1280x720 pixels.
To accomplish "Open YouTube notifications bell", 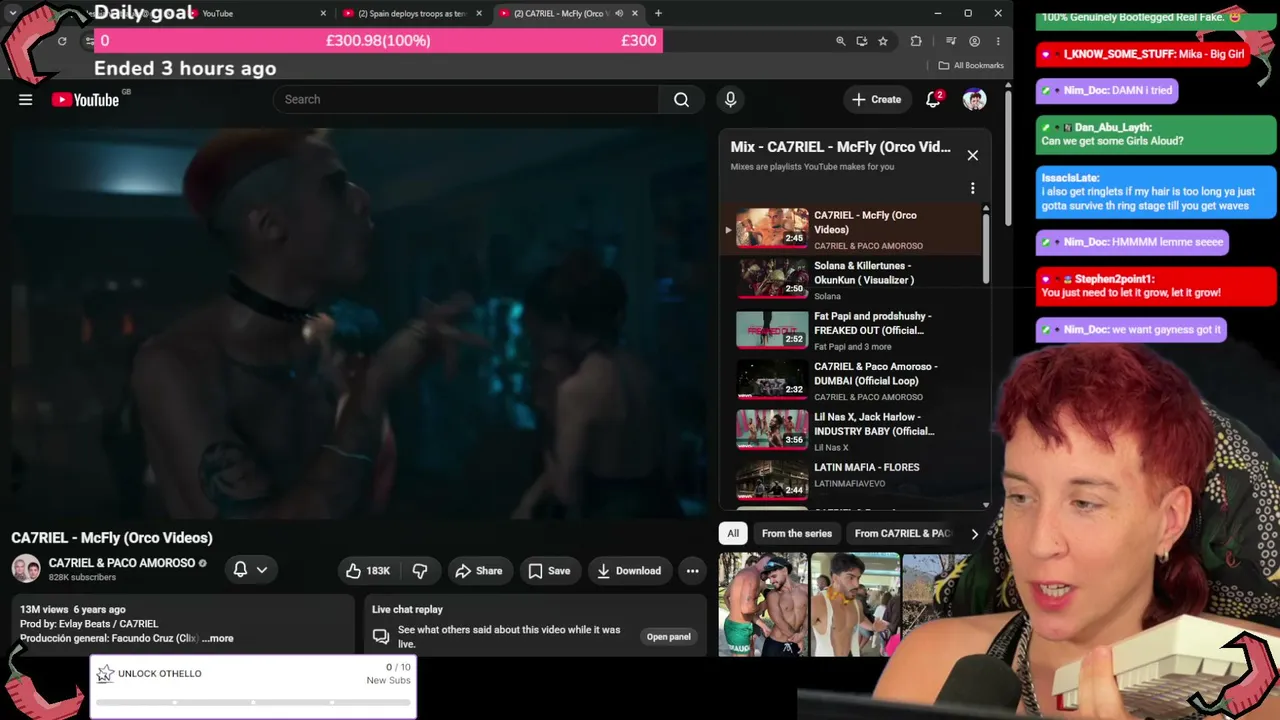I will pyautogui.click(x=933, y=99).
